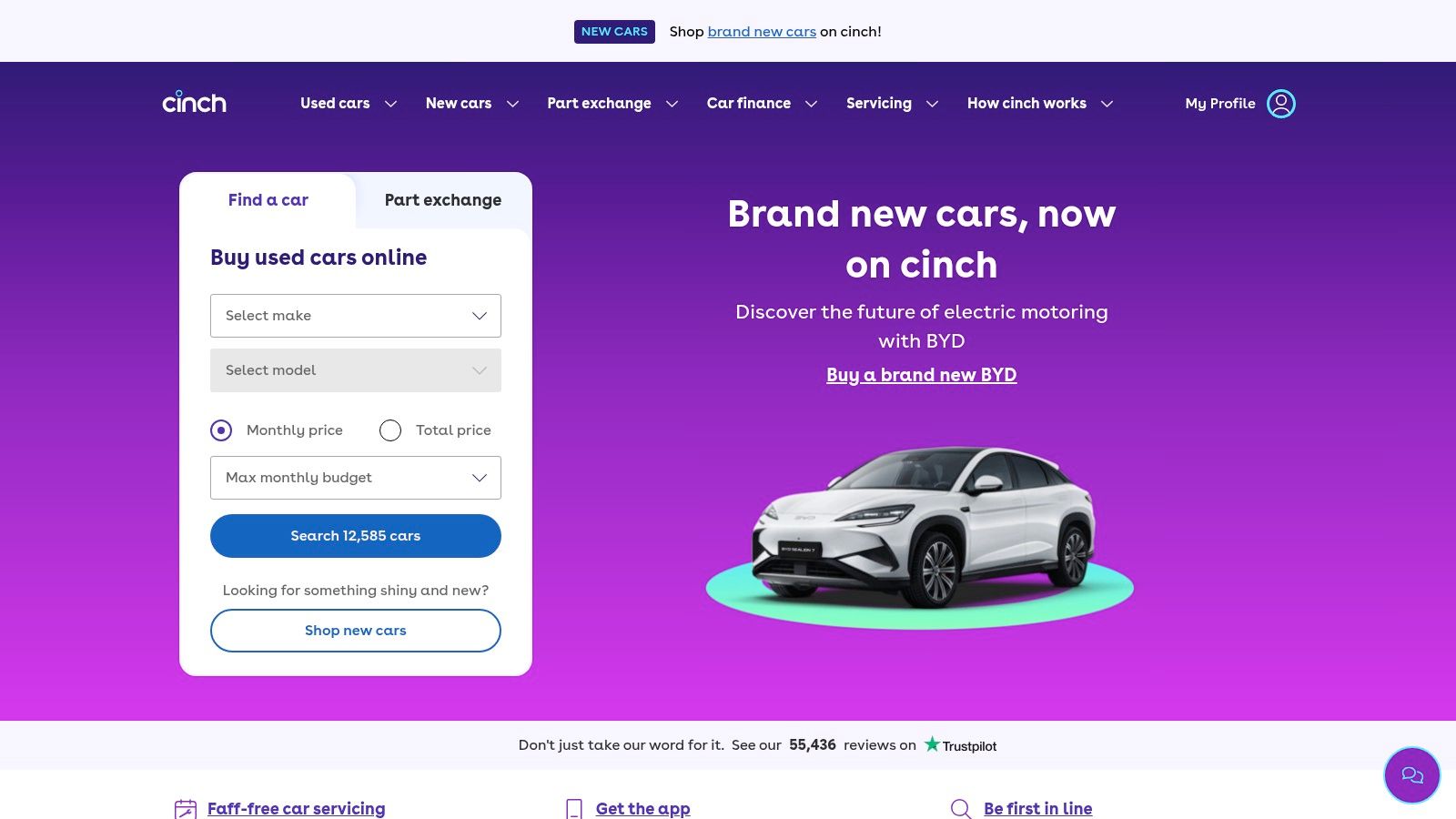Open the My Profile user icon
Viewport: 1456px width, 819px height.
click(1280, 104)
